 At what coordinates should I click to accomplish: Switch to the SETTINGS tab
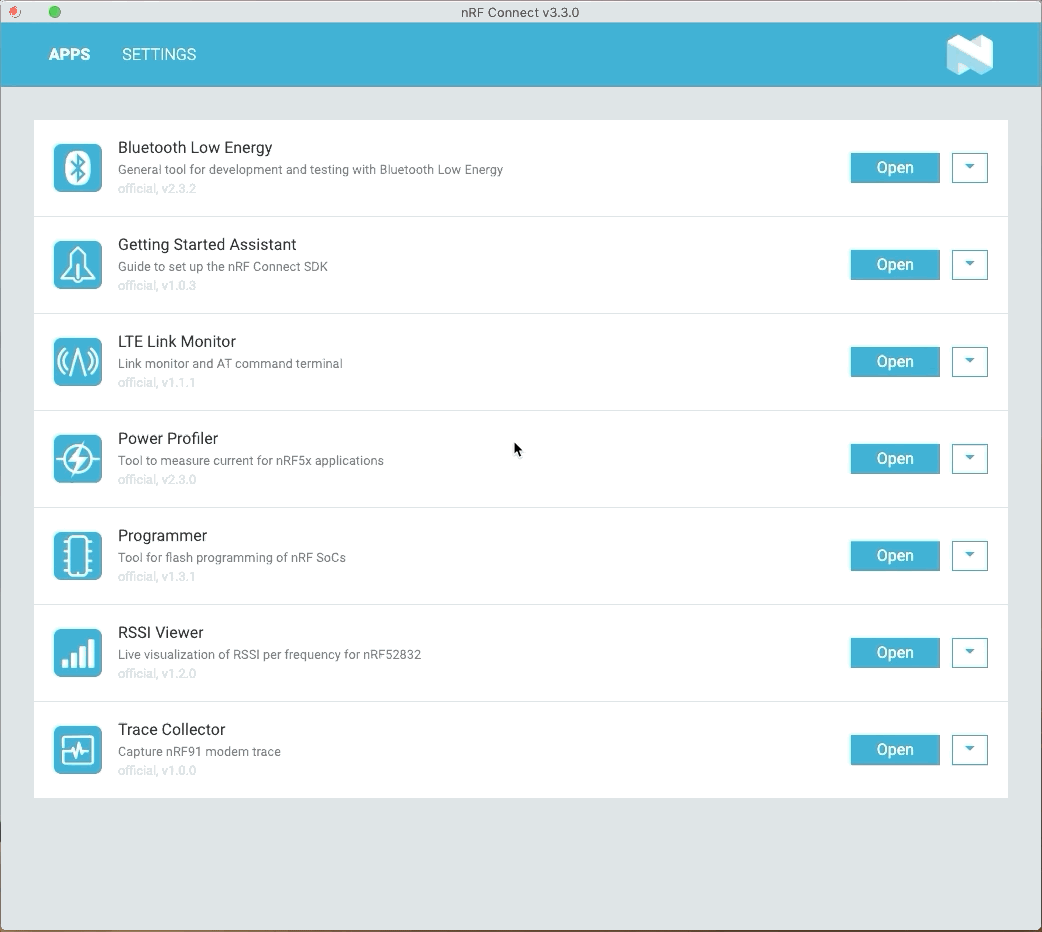159,55
